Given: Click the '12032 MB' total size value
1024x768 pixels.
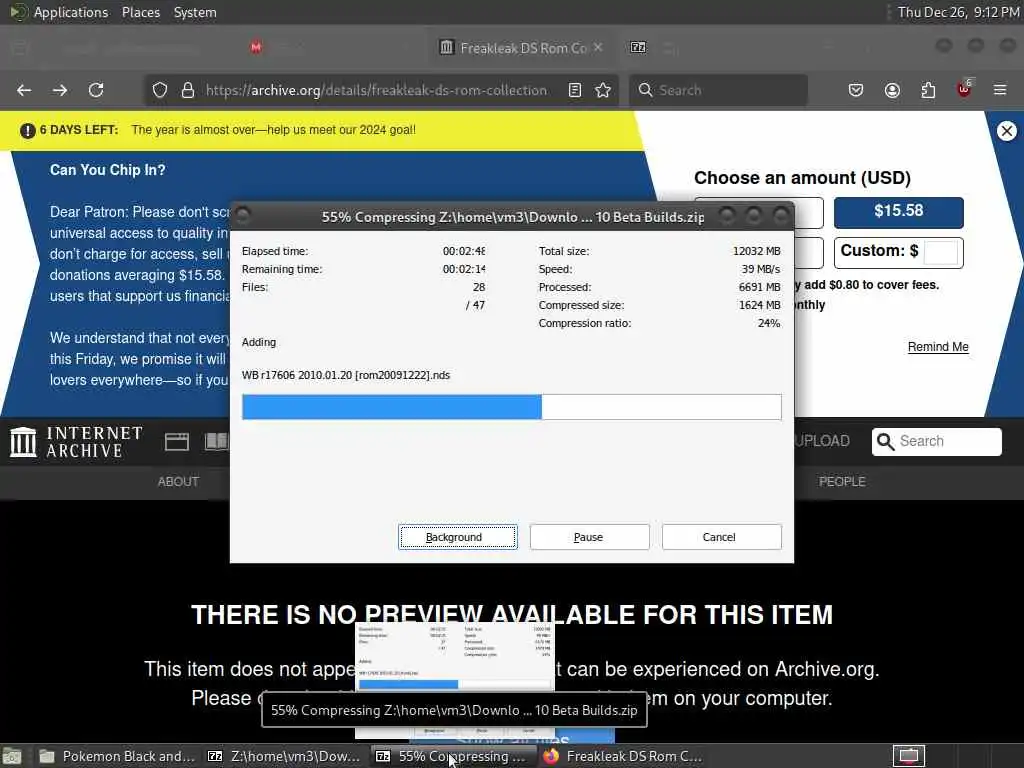Looking at the screenshot, I should pyautogui.click(x=756, y=251).
